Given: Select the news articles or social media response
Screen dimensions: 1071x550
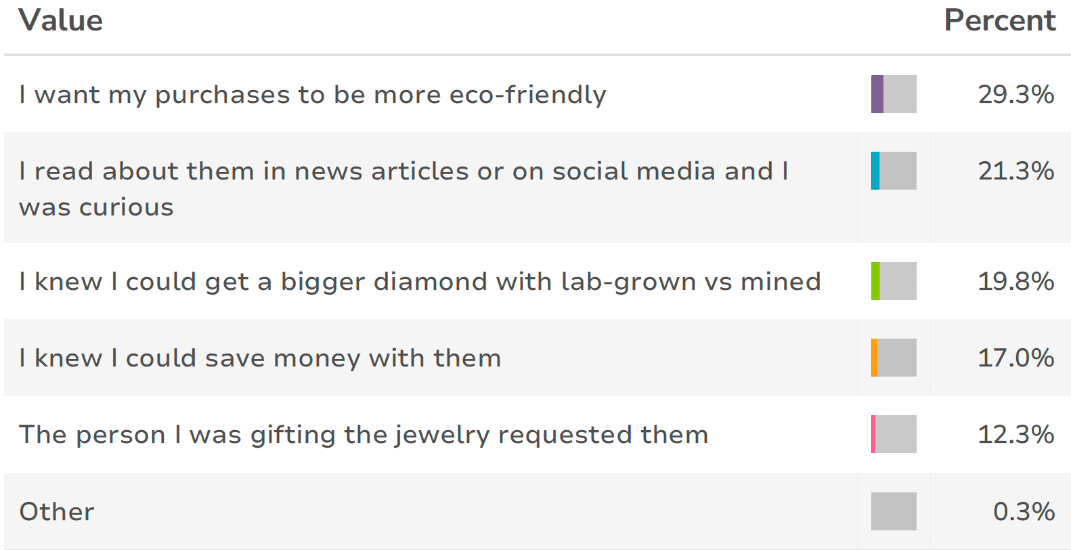Looking at the screenshot, I should [404, 189].
